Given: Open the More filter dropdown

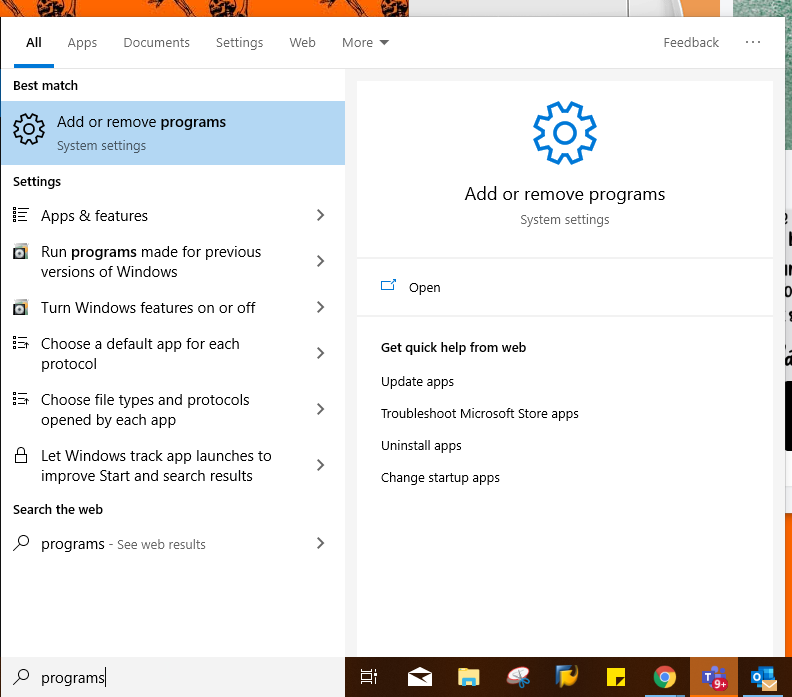Looking at the screenshot, I should coord(365,42).
